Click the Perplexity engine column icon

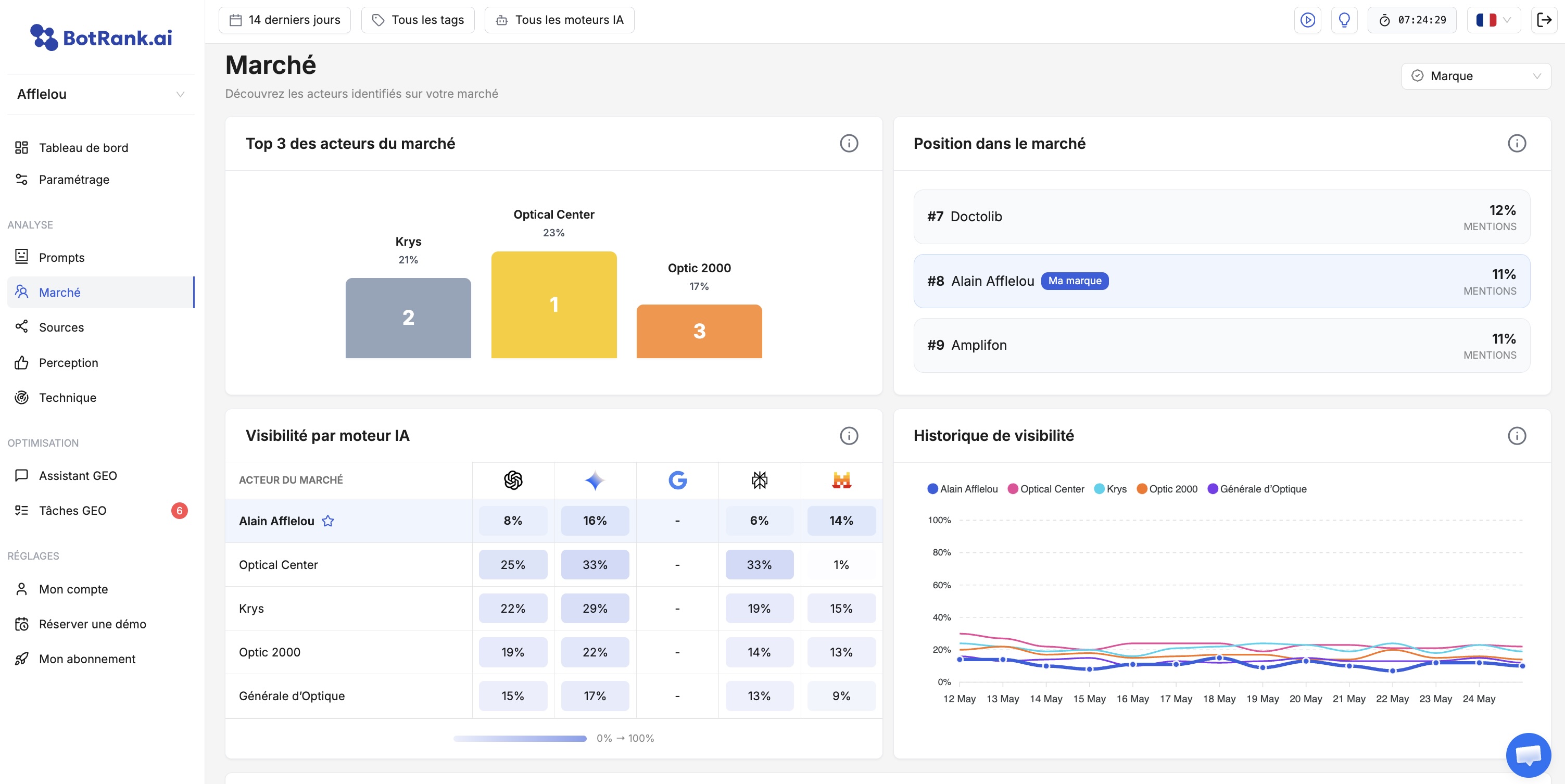click(x=760, y=480)
